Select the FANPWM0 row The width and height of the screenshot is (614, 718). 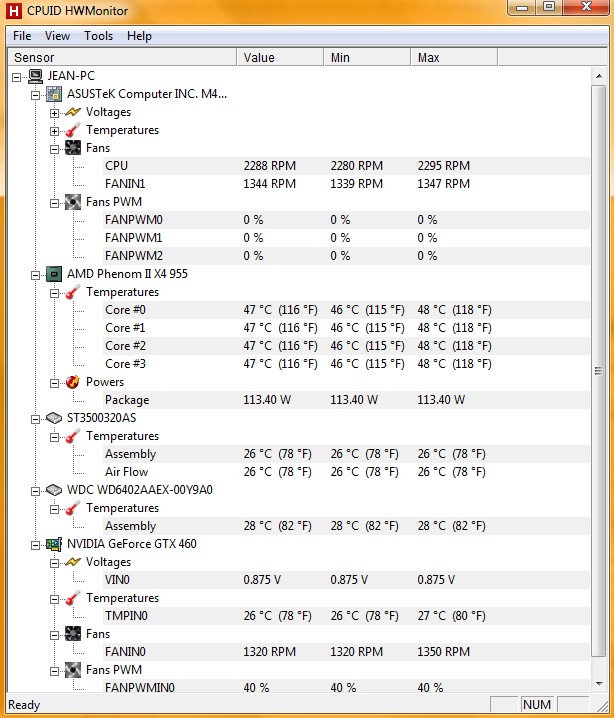pos(347,220)
